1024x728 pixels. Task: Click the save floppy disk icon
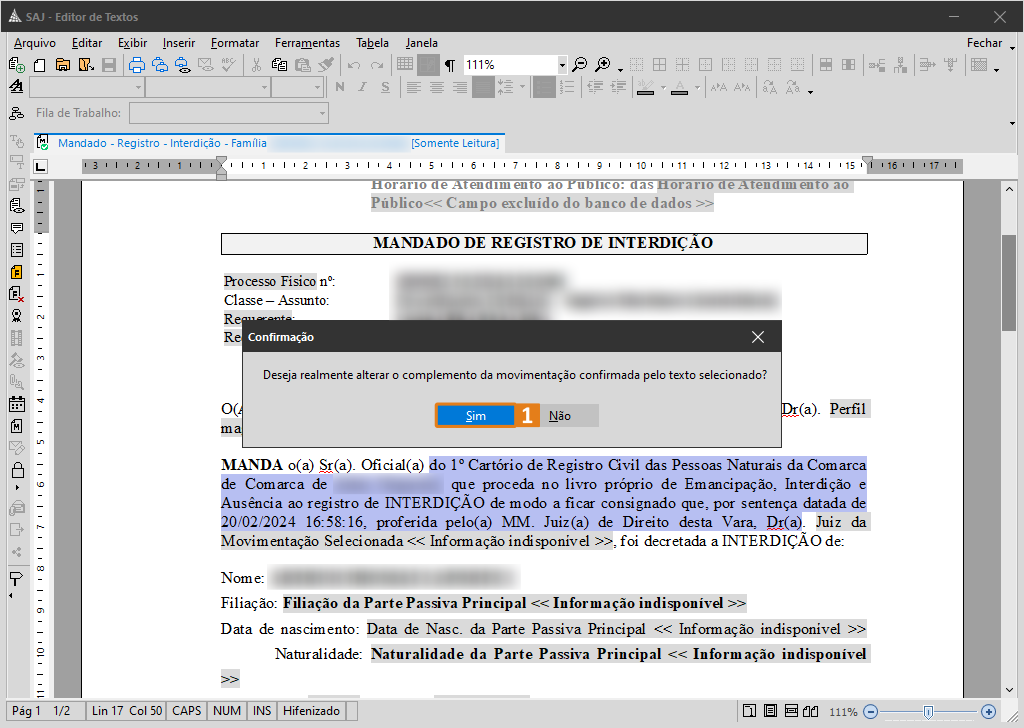coord(109,65)
